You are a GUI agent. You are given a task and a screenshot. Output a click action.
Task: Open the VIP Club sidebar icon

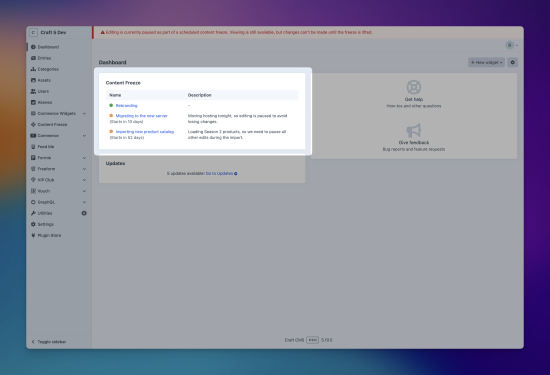tap(33, 180)
